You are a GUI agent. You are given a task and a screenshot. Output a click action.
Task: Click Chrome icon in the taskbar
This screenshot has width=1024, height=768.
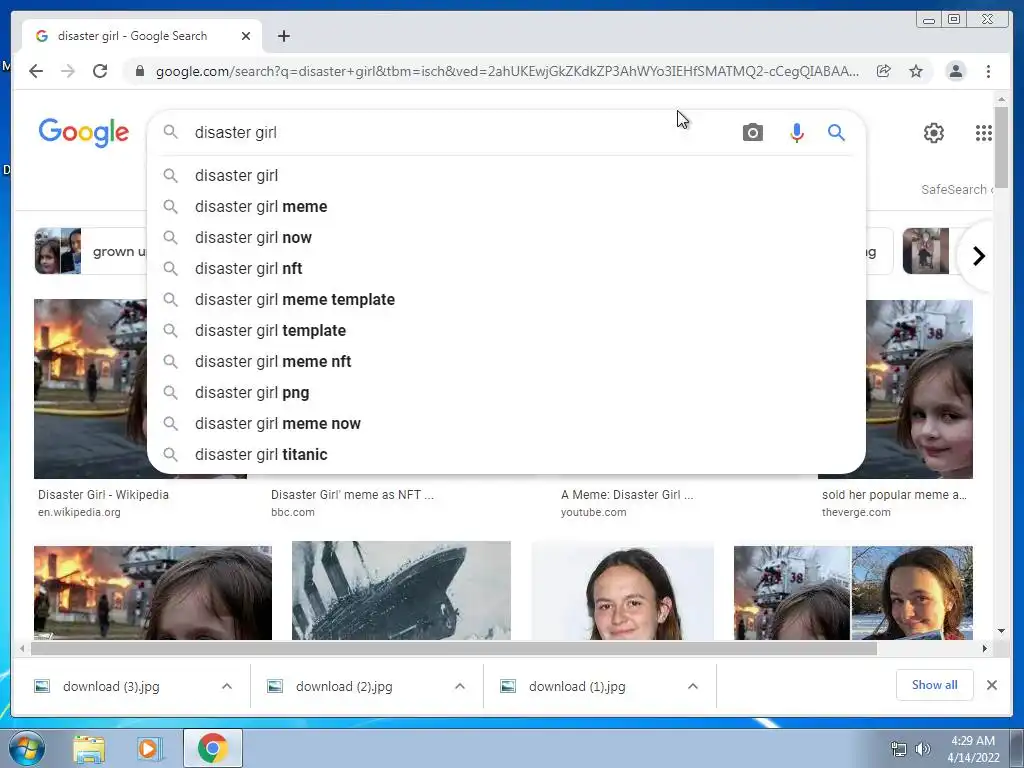coord(212,748)
